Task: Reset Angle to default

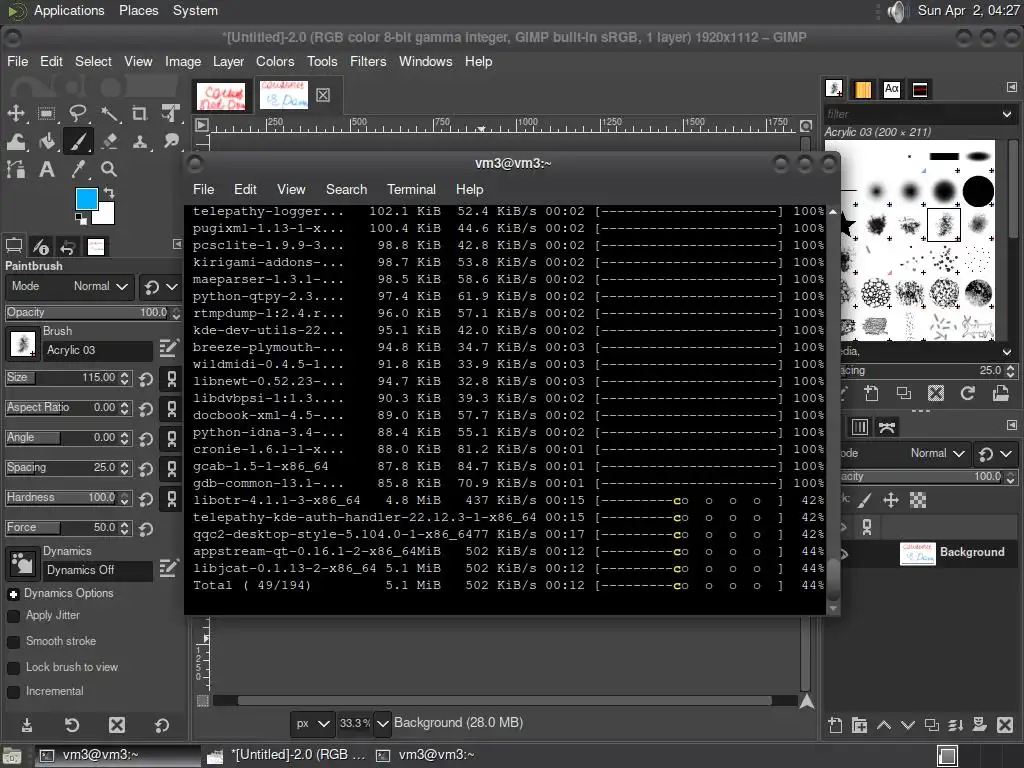Action: (x=146, y=439)
